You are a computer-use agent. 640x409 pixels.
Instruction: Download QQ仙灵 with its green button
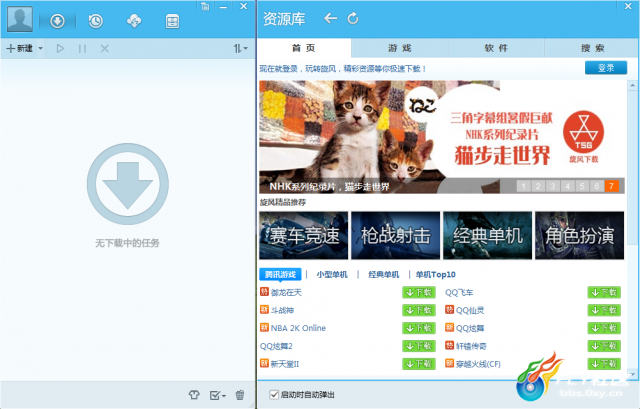604,310
